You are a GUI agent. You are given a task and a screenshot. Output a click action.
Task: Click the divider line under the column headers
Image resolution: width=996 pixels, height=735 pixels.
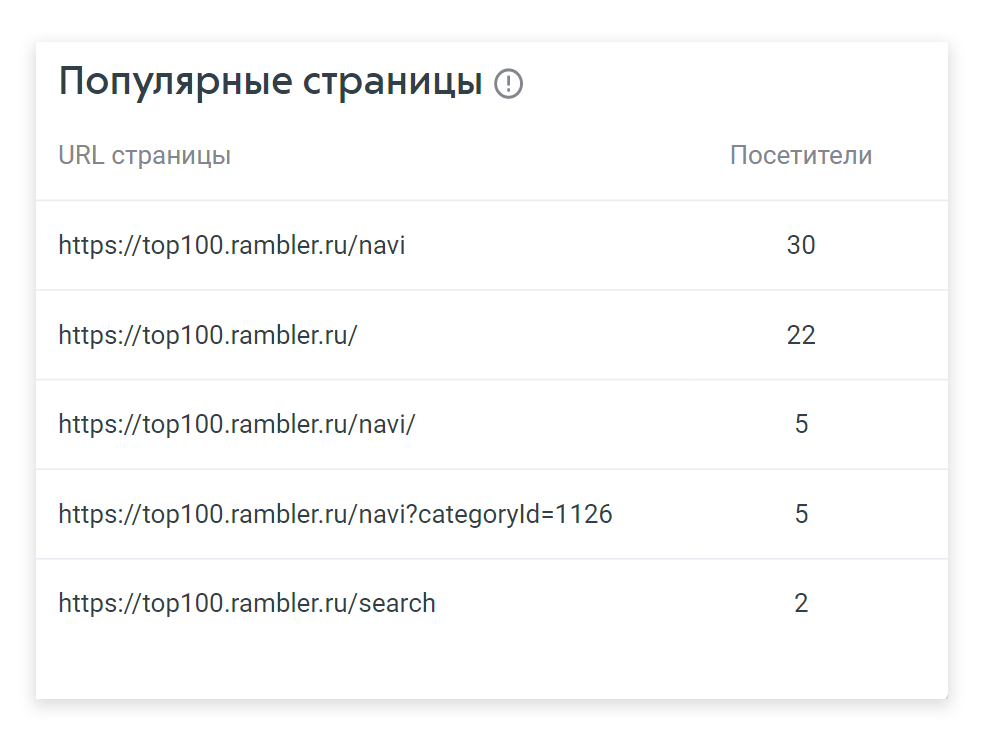pyautogui.click(x=490, y=200)
